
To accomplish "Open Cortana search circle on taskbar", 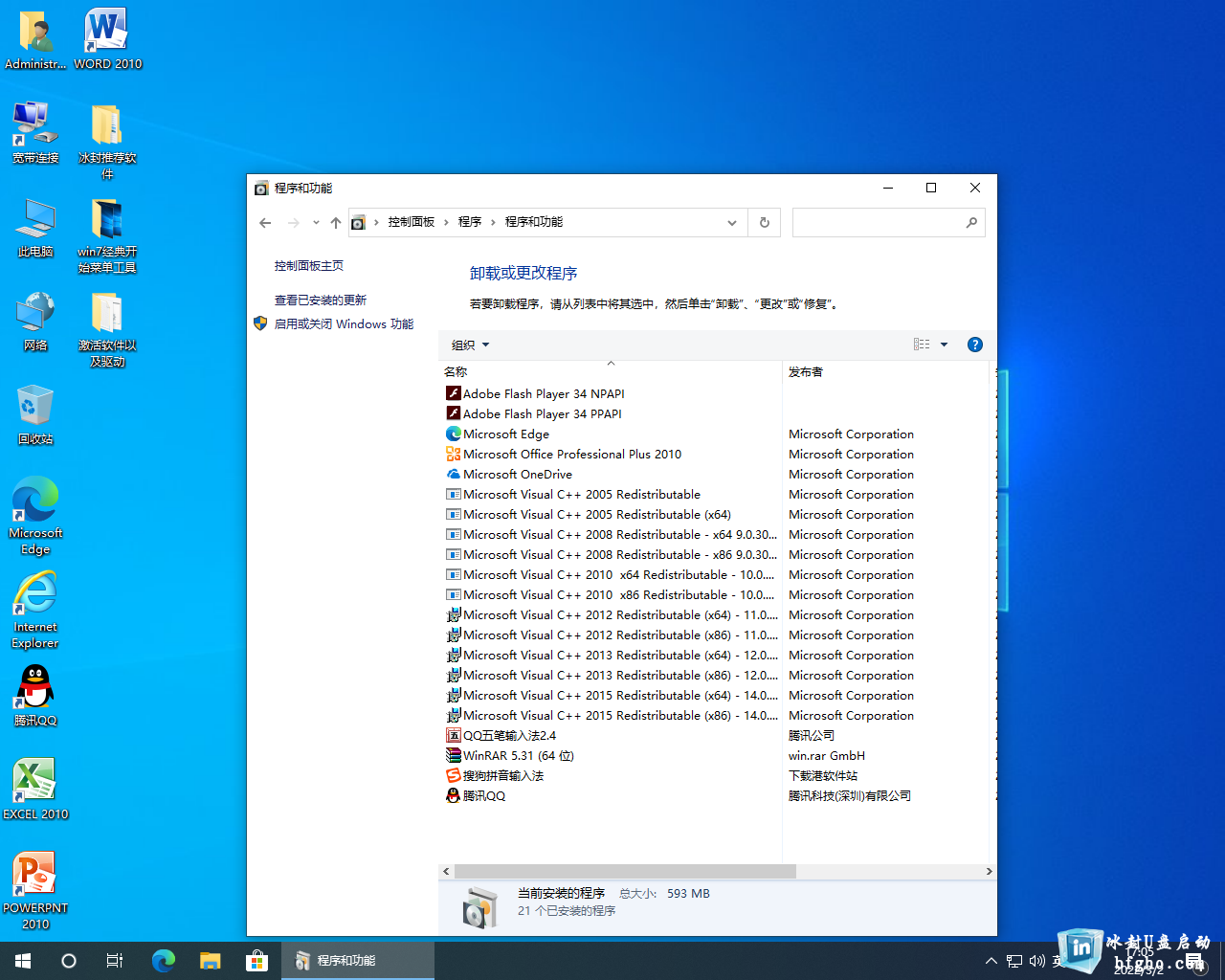I will (69, 961).
